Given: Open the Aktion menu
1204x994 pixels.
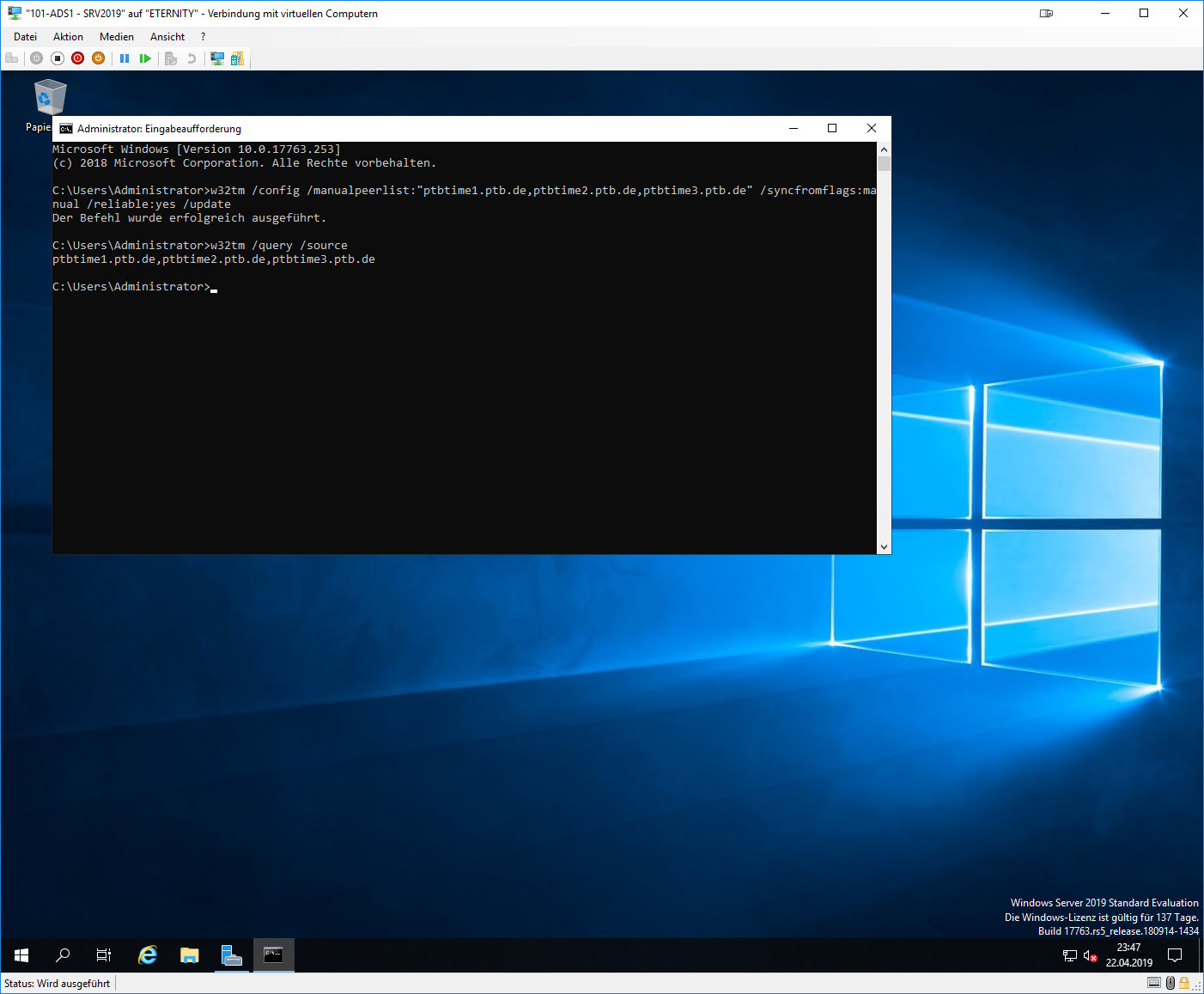Looking at the screenshot, I should click(x=68, y=37).
